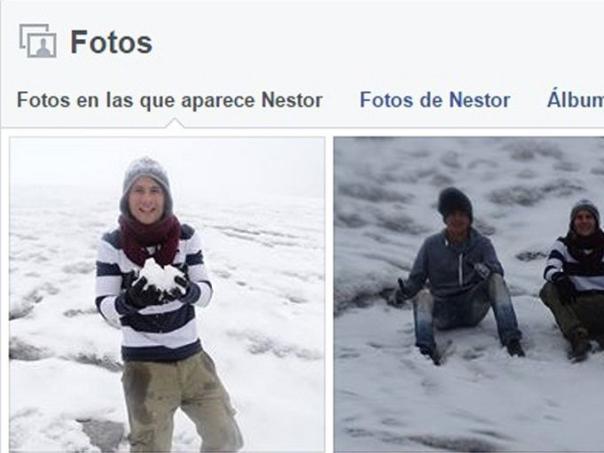Click the khaki pants in the first photo
604x453 pixels.
[x=181, y=403]
